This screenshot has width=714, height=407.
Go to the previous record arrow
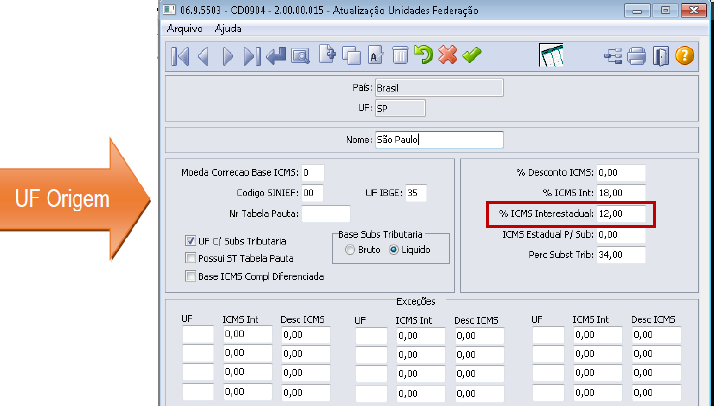tap(204, 56)
